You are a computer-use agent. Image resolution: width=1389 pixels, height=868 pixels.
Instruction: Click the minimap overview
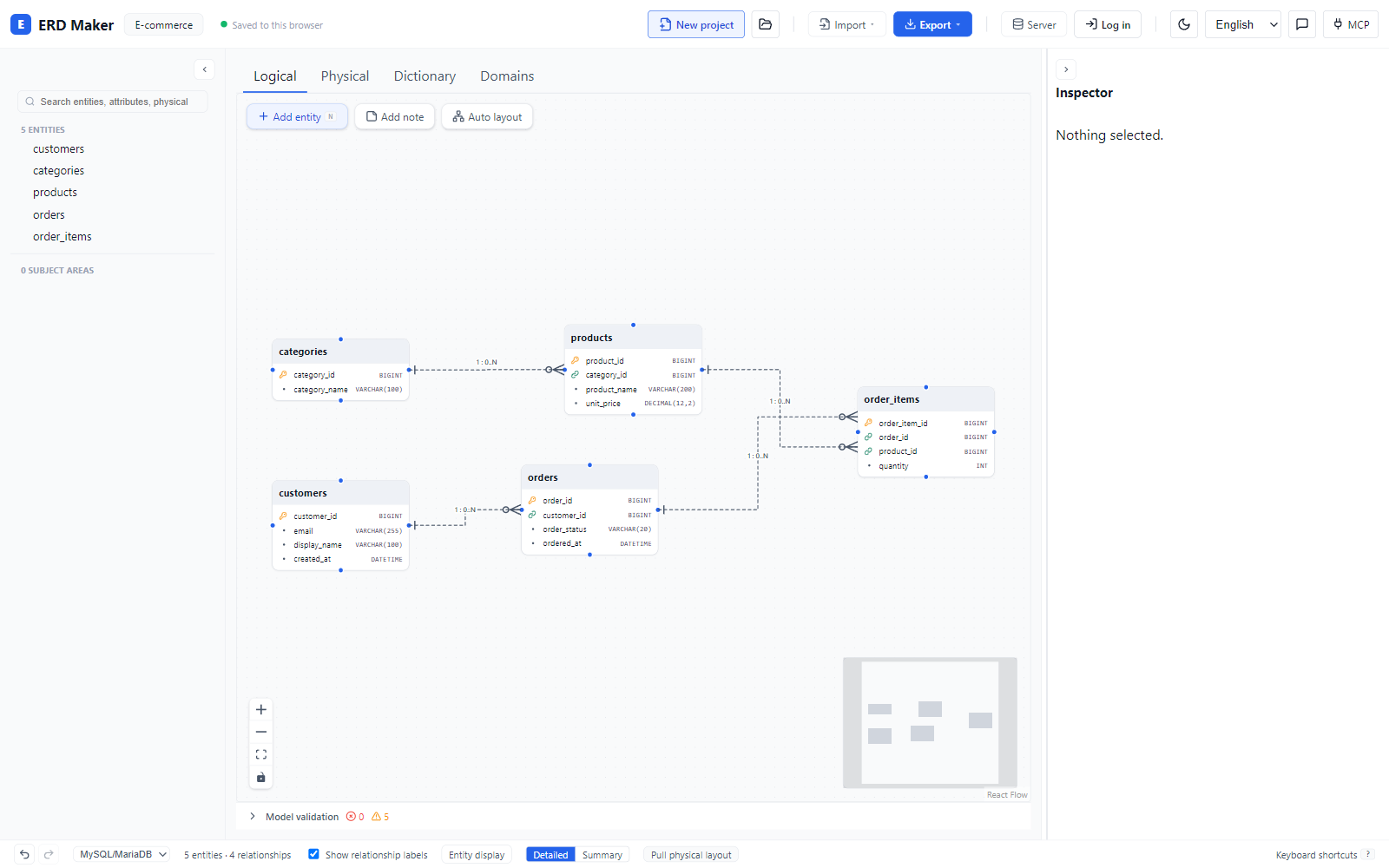(930, 722)
